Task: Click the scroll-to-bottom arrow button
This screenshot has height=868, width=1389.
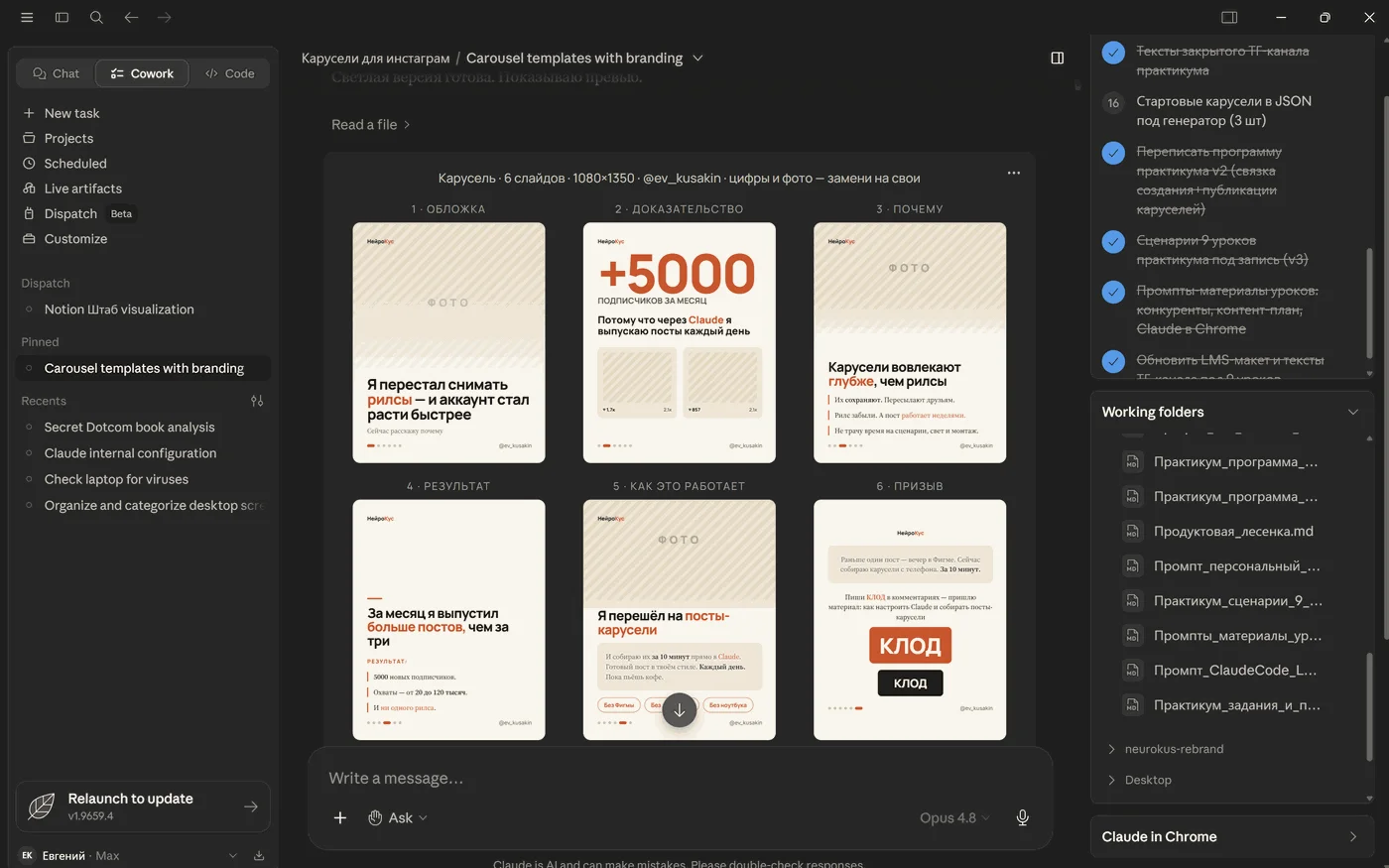Action: point(680,709)
